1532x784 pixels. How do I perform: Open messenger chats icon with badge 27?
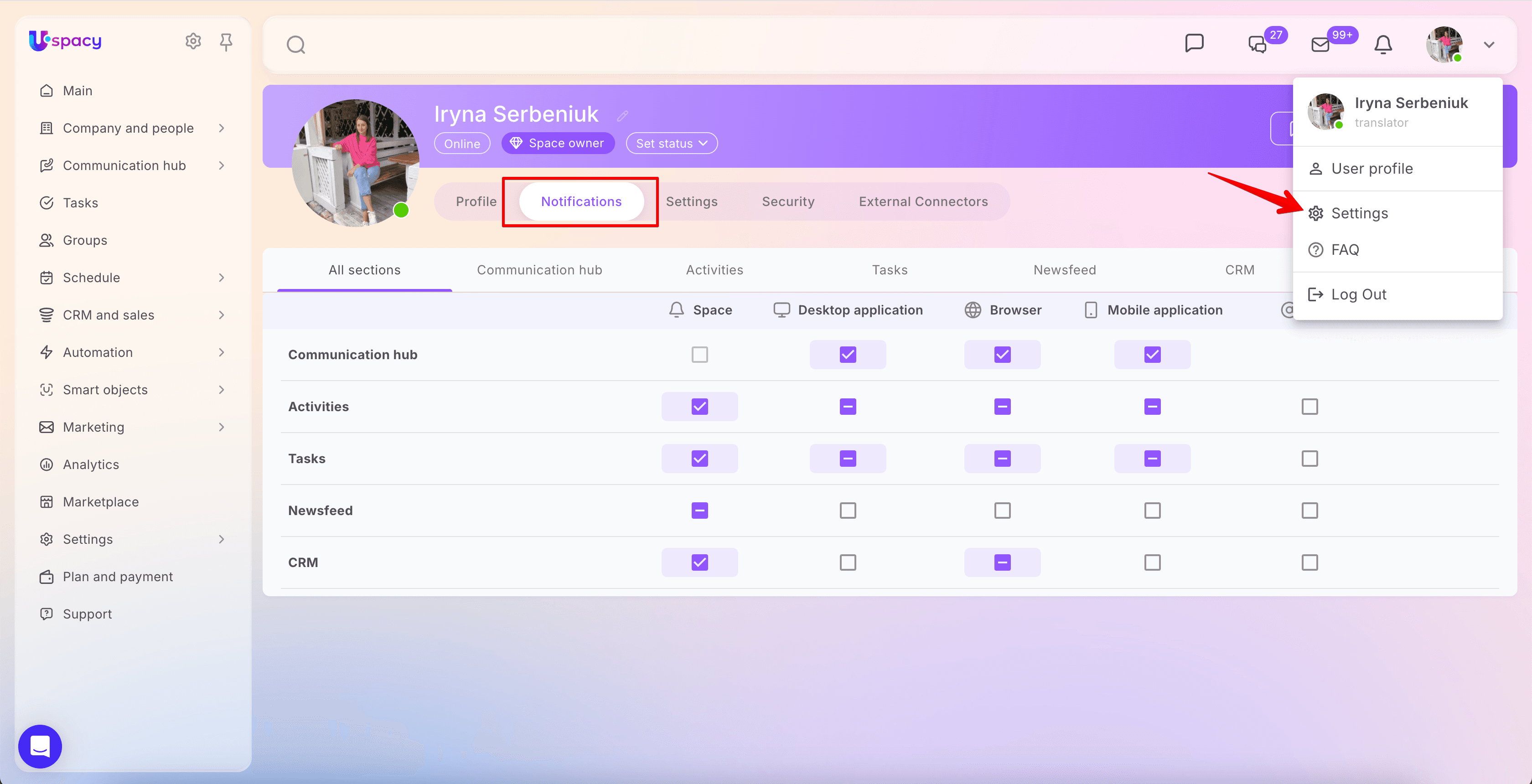pos(1257,44)
